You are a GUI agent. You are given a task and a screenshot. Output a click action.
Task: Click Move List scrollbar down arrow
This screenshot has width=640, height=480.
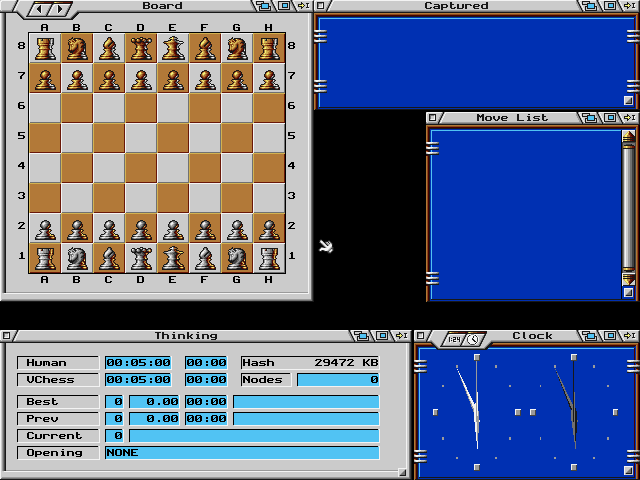tap(629, 279)
